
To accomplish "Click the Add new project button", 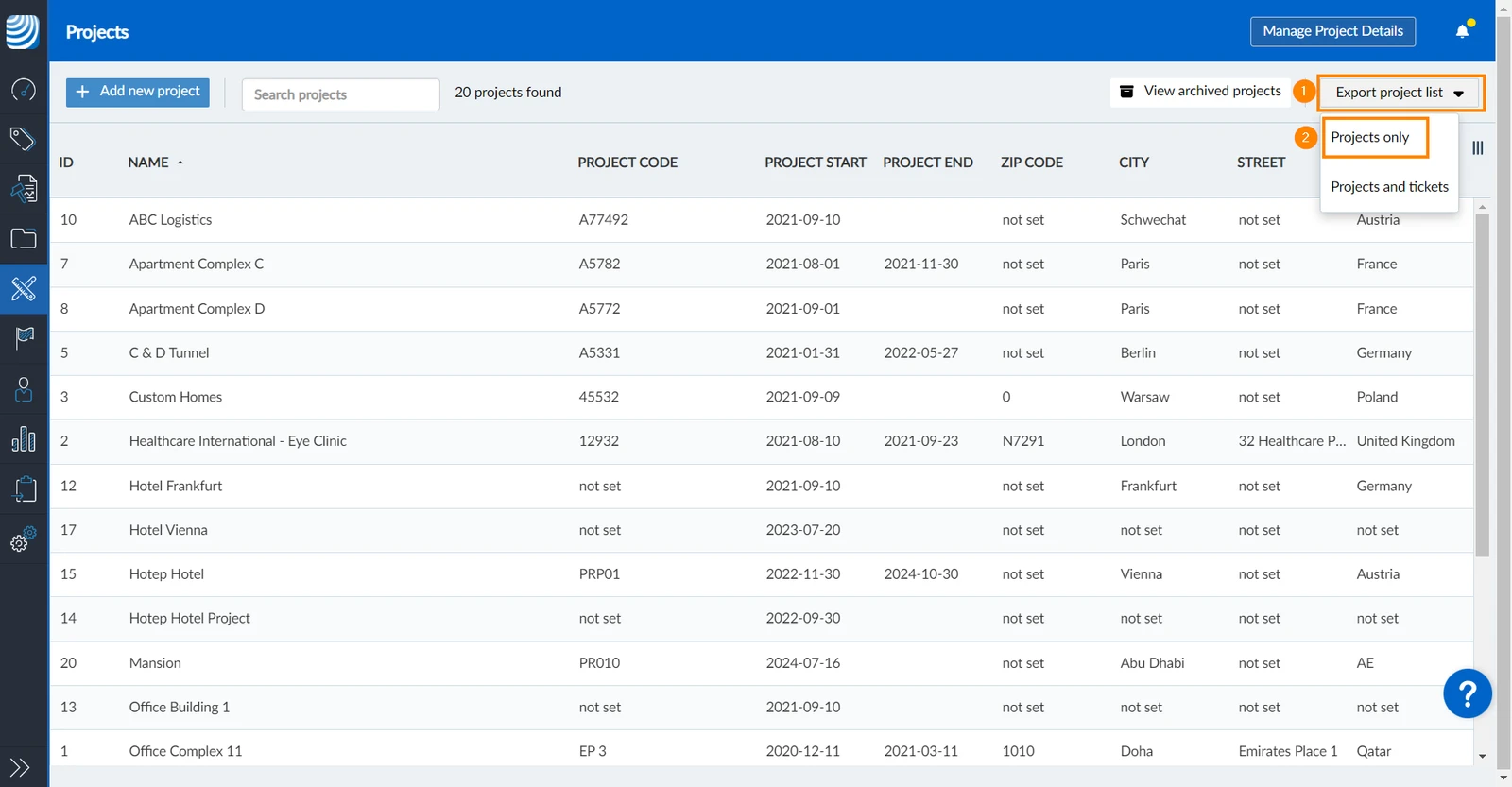I will tap(138, 92).
